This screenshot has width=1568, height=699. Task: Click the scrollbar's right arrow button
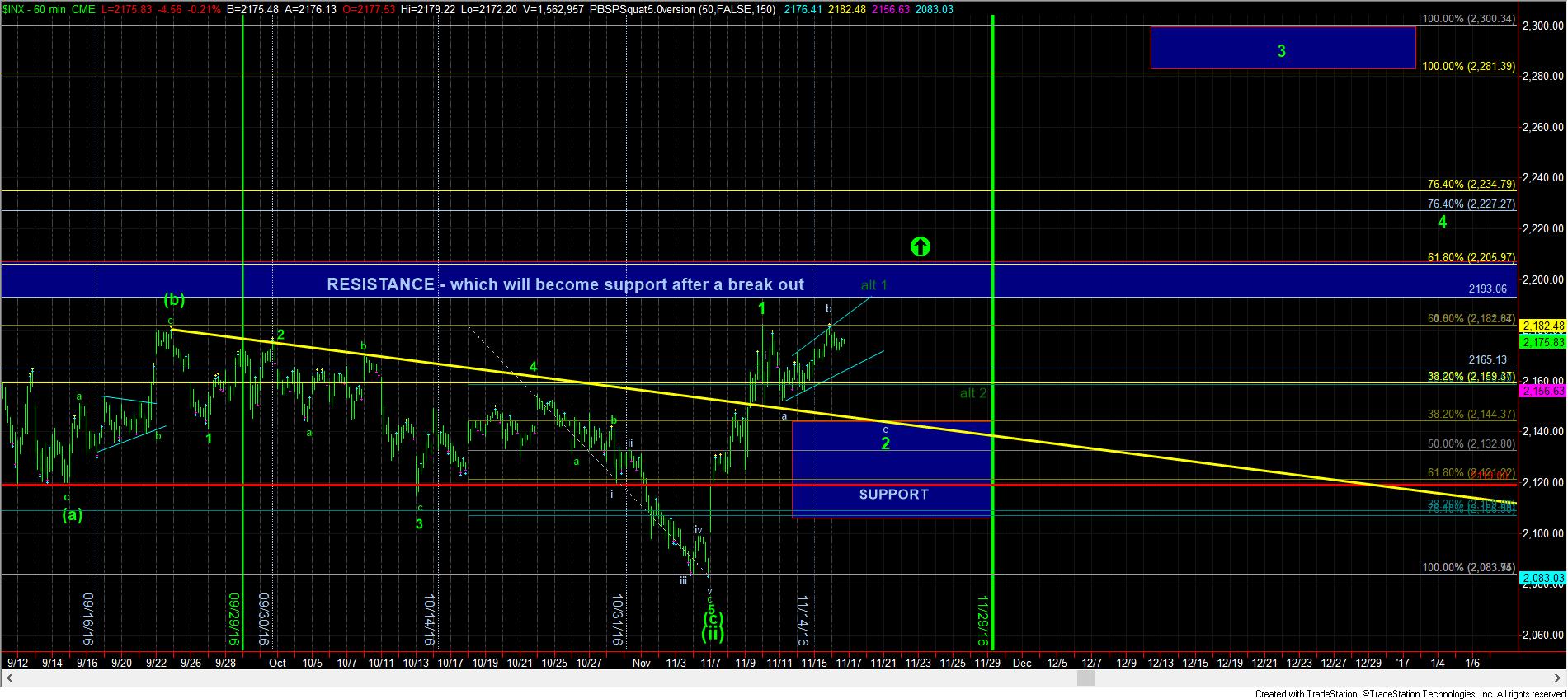(x=1558, y=678)
